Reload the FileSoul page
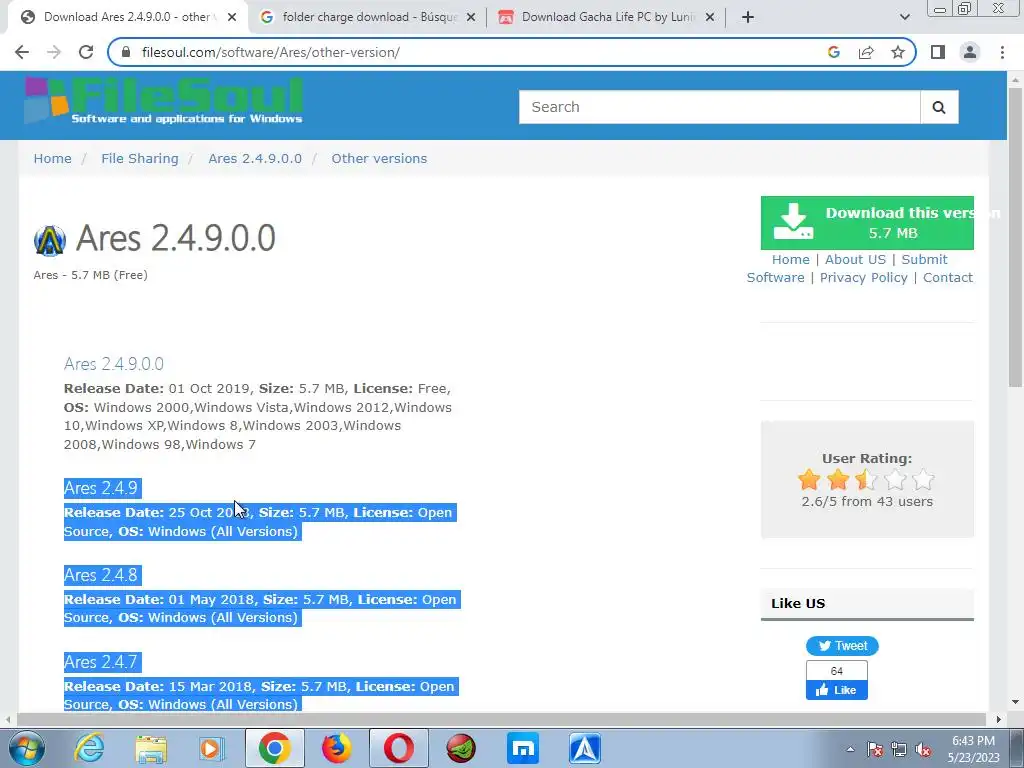 point(86,52)
